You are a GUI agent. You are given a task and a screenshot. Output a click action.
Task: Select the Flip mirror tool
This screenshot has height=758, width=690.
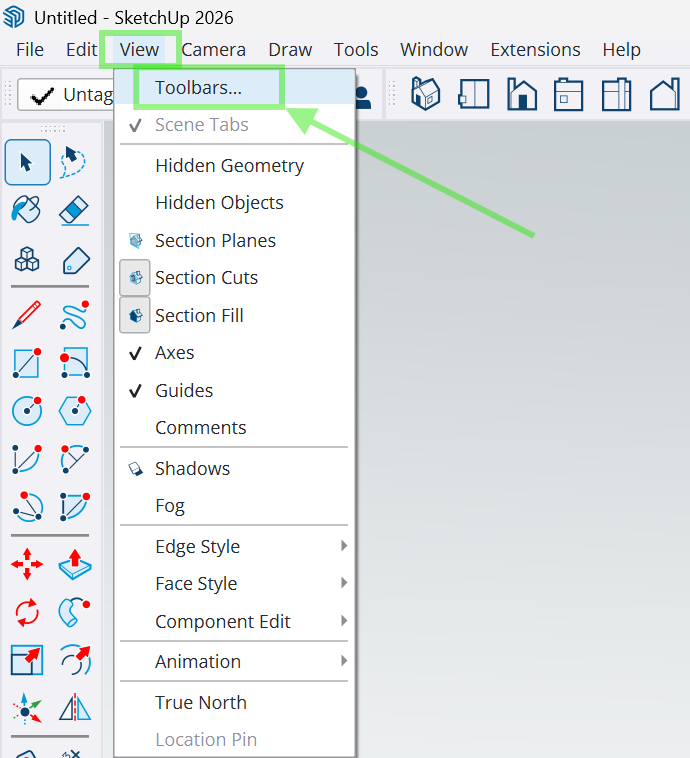tap(75, 708)
